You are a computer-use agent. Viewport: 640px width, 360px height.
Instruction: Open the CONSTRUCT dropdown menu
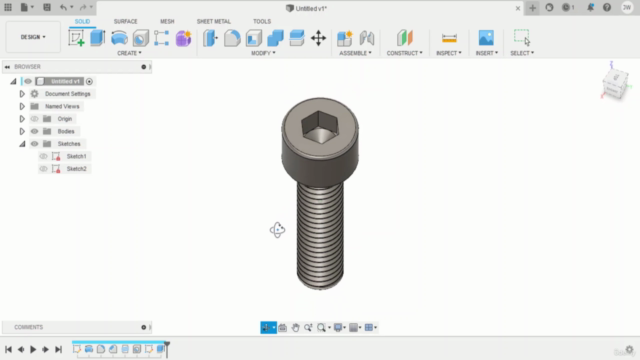404,53
